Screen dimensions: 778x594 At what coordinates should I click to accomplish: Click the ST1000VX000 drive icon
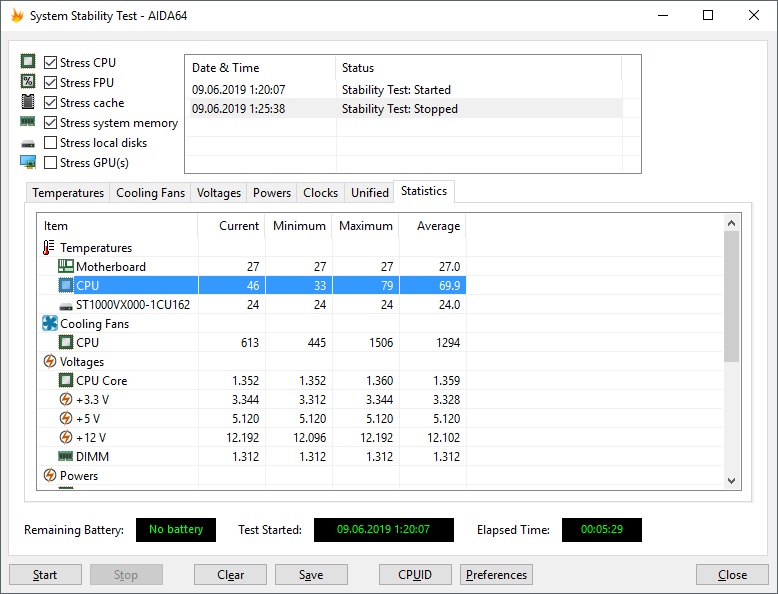point(65,306)
